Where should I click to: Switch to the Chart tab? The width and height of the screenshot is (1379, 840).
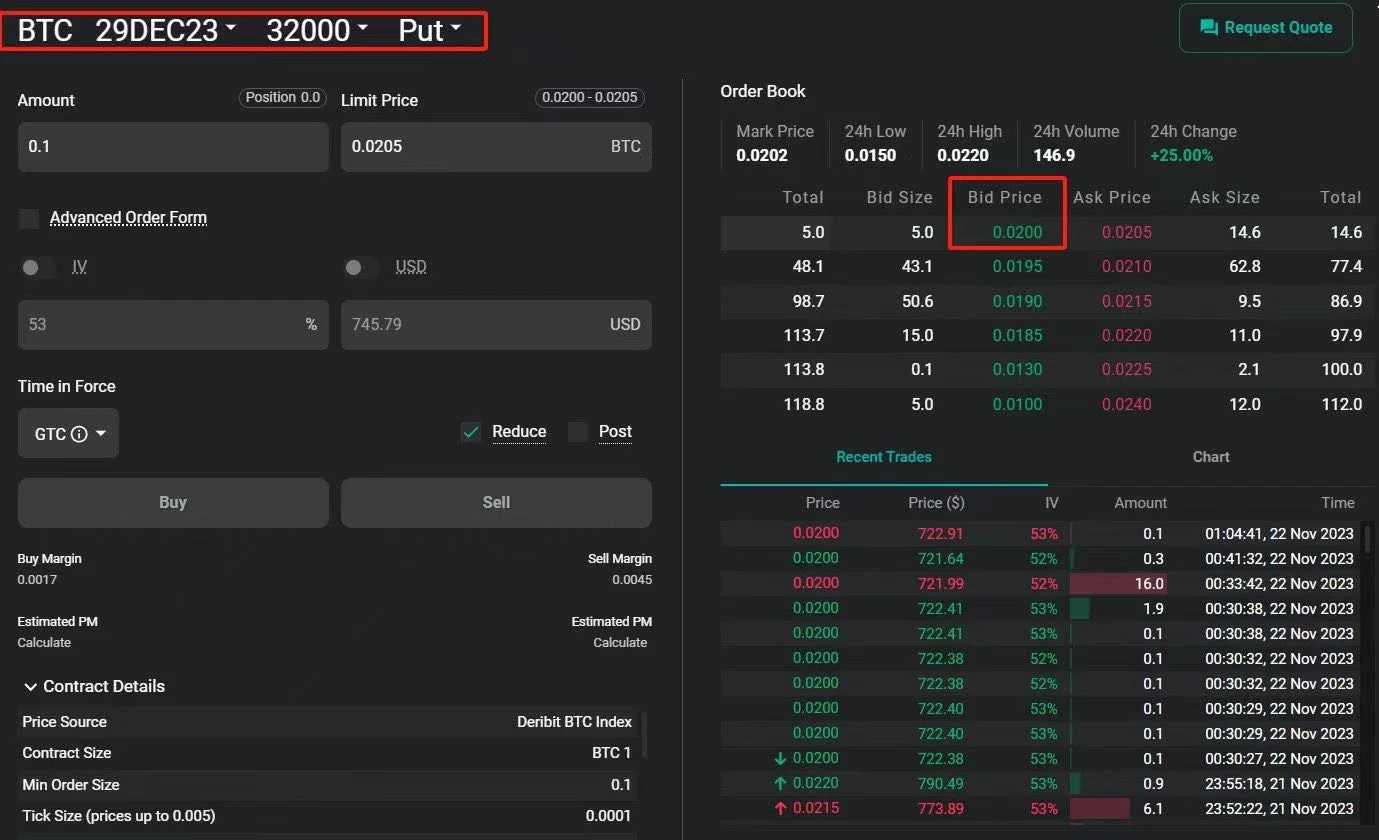point(1210,457)
